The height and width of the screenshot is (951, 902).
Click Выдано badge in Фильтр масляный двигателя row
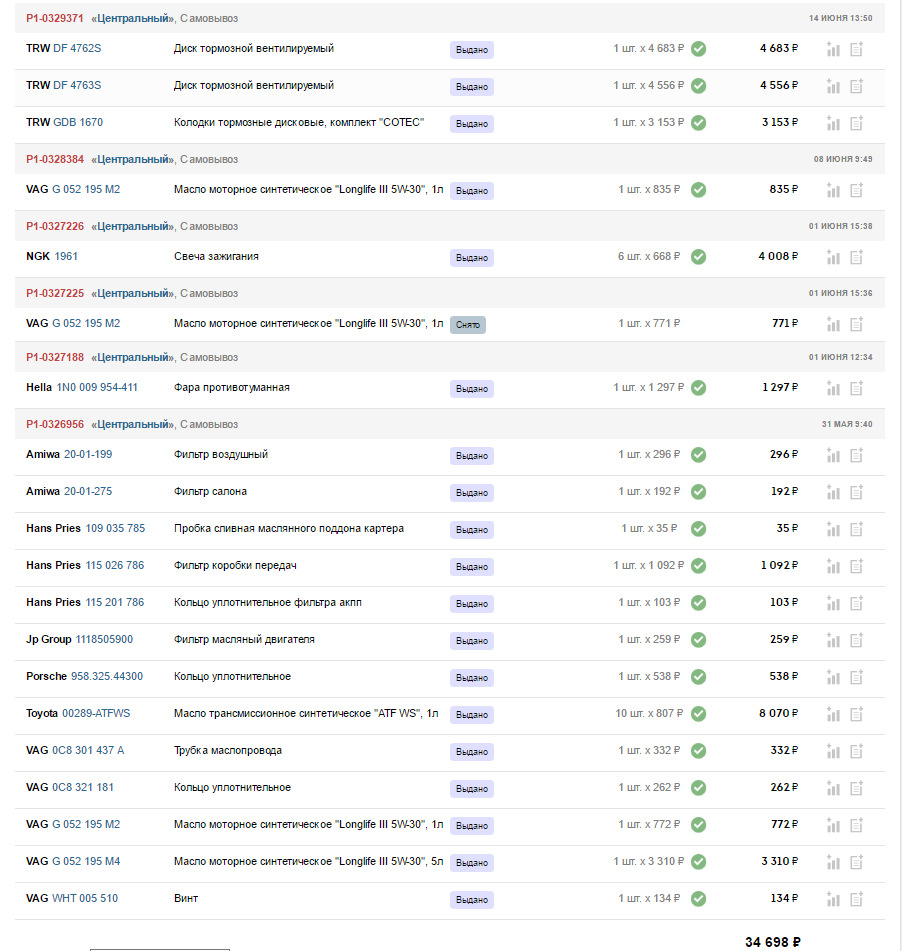(472, 641)
